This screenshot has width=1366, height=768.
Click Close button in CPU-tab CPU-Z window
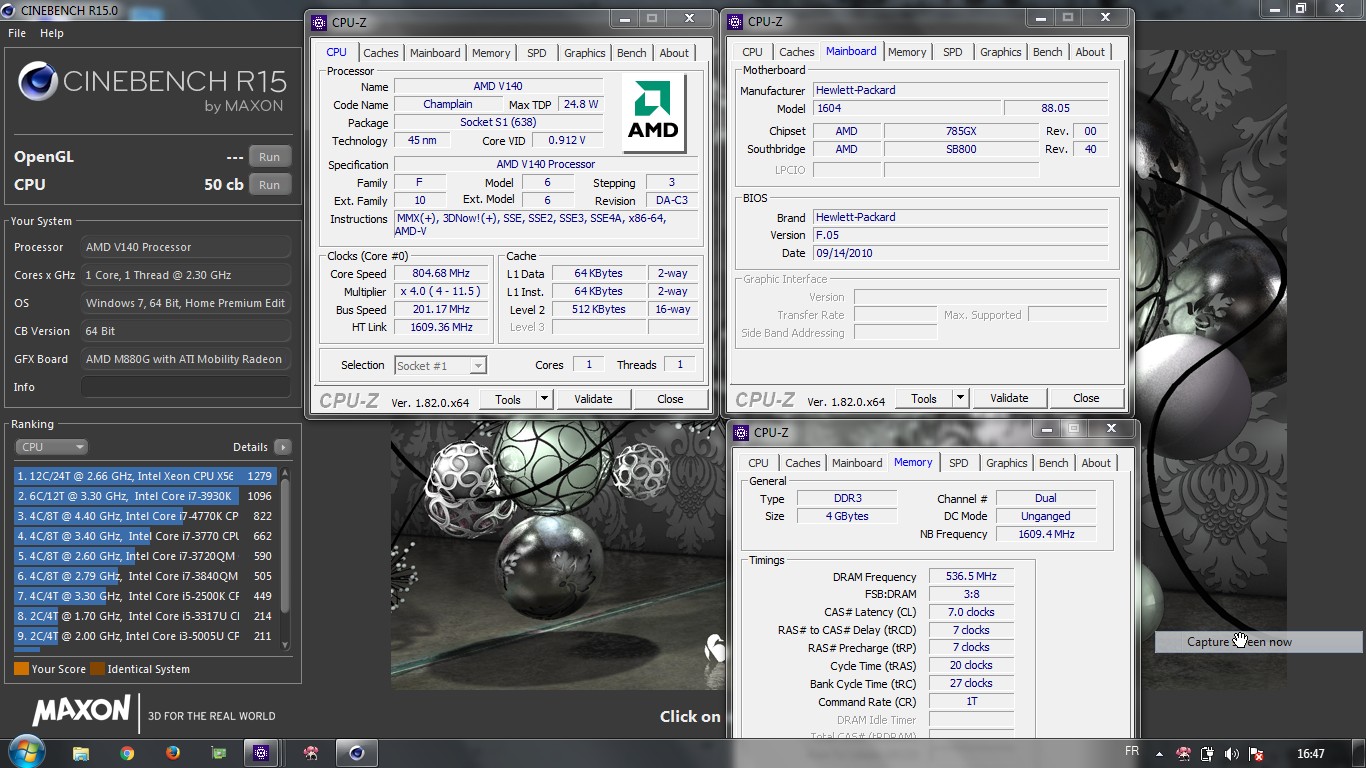coord(670,399)
